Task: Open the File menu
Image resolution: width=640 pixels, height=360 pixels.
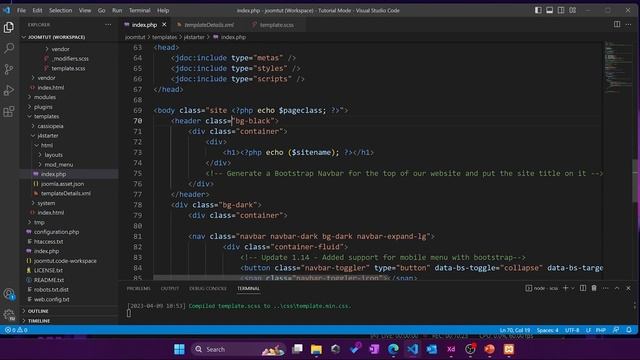Action: 21,10
